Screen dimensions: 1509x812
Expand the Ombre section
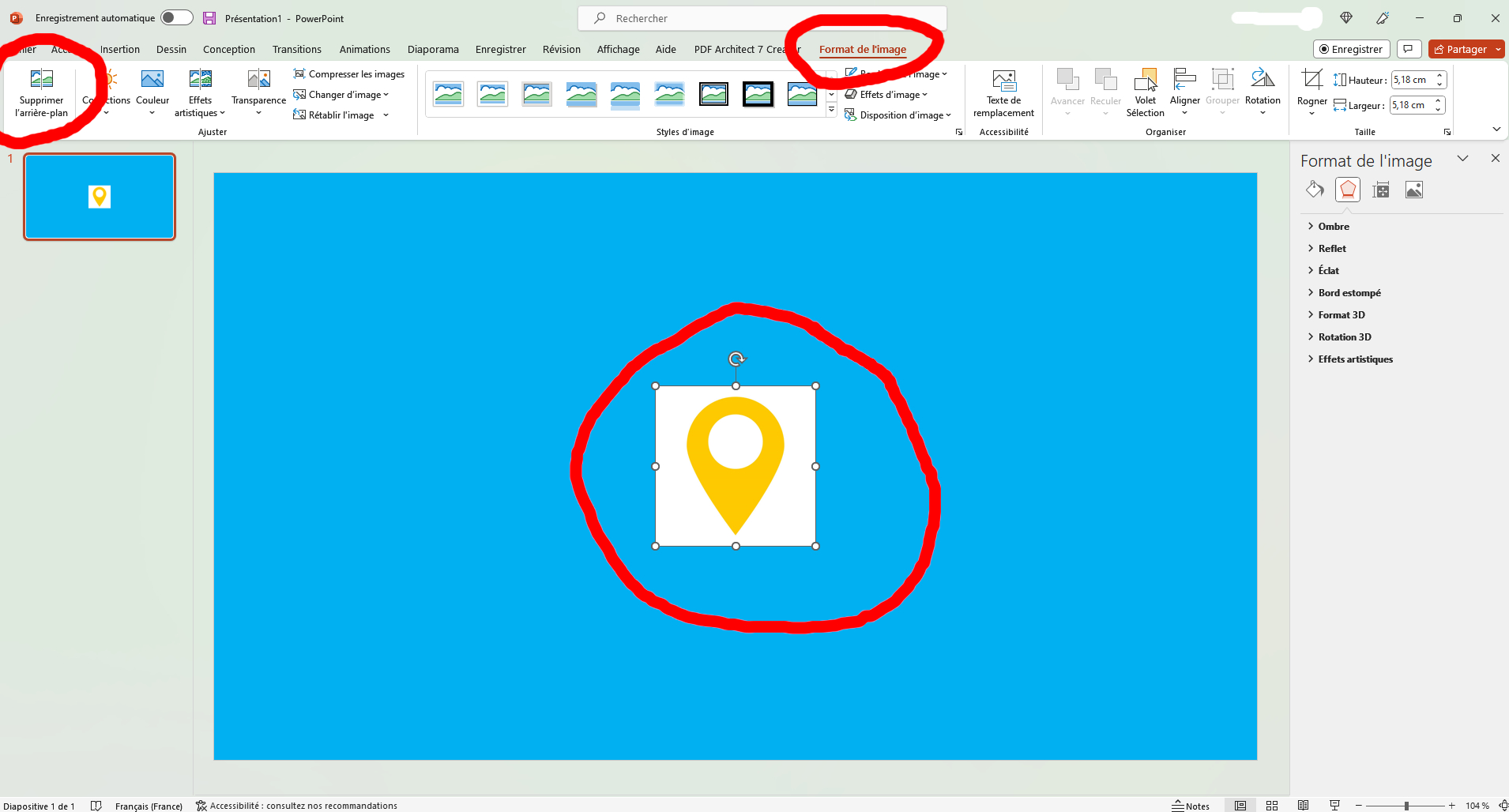1333,226
